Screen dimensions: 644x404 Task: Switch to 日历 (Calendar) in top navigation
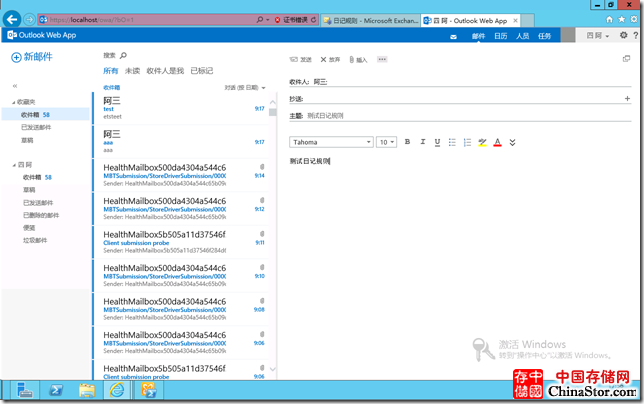click(501, 36)
